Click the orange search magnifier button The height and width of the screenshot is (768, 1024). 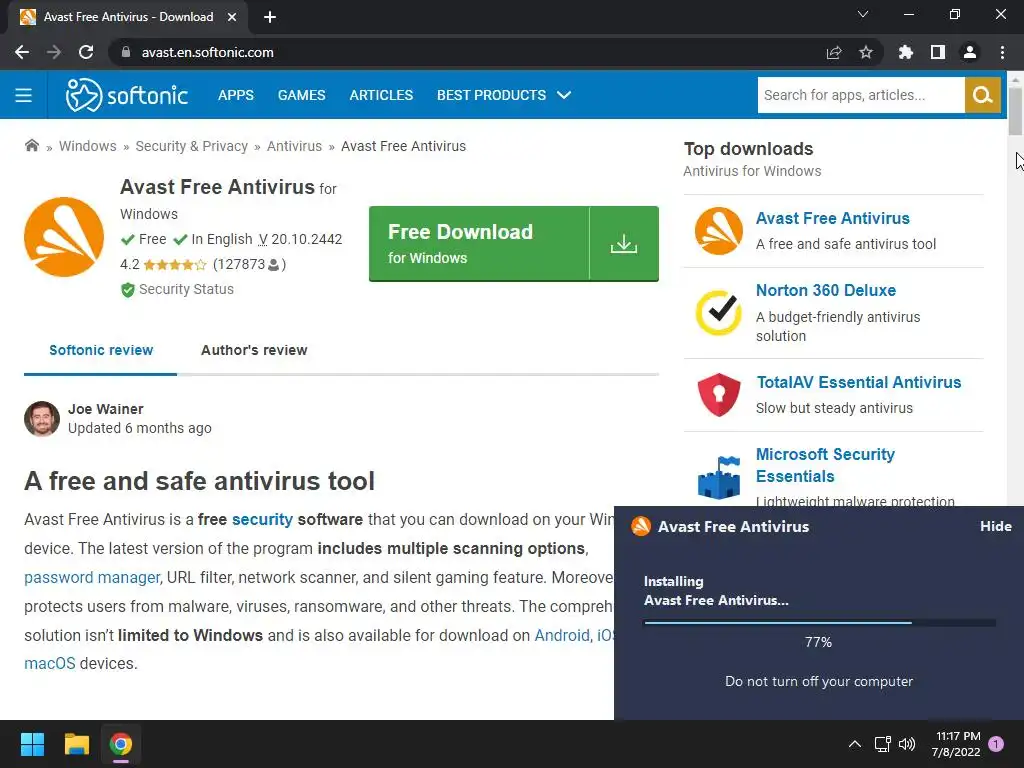982,95
